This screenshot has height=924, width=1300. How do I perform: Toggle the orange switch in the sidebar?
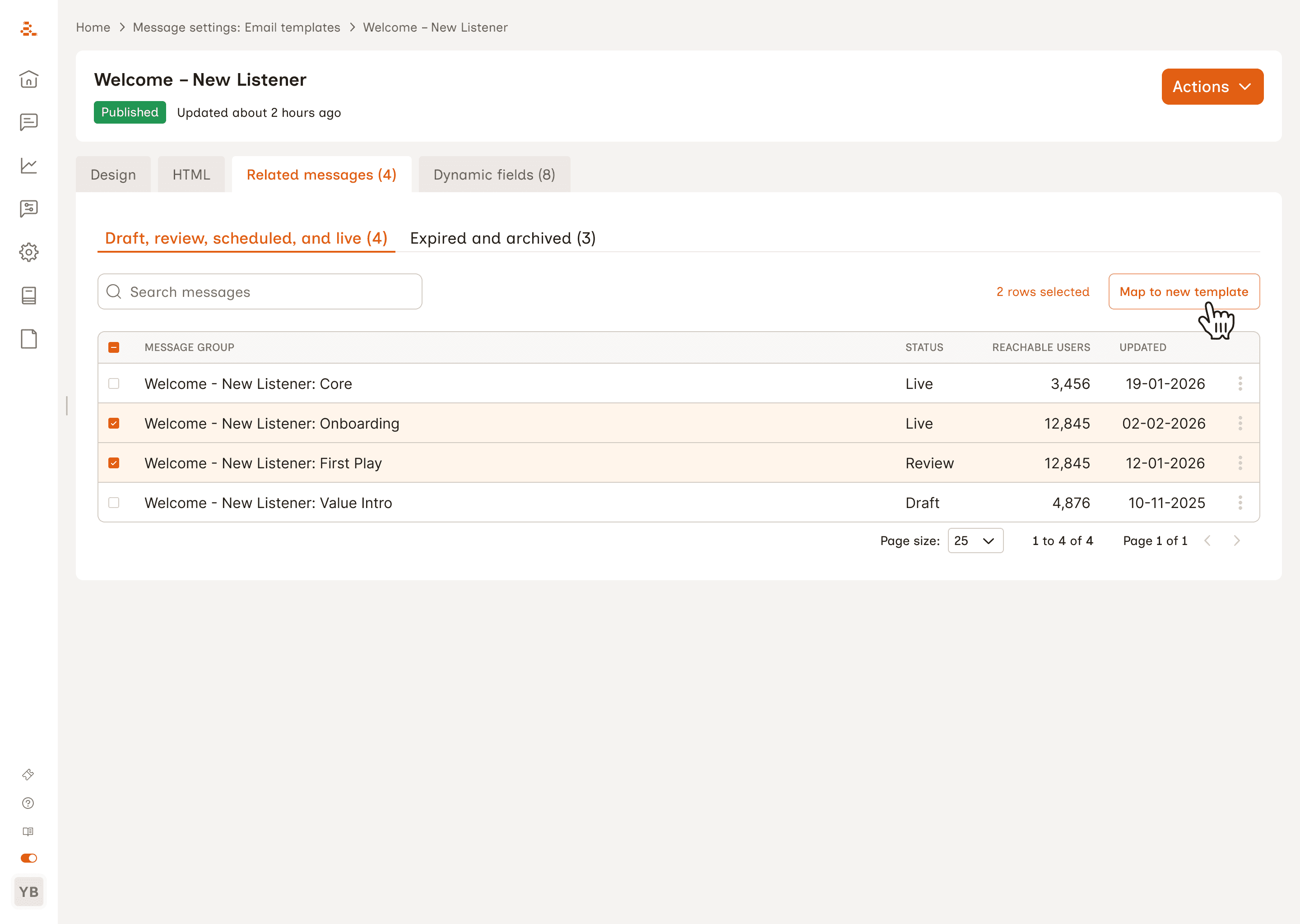click(x=28, y=858)
